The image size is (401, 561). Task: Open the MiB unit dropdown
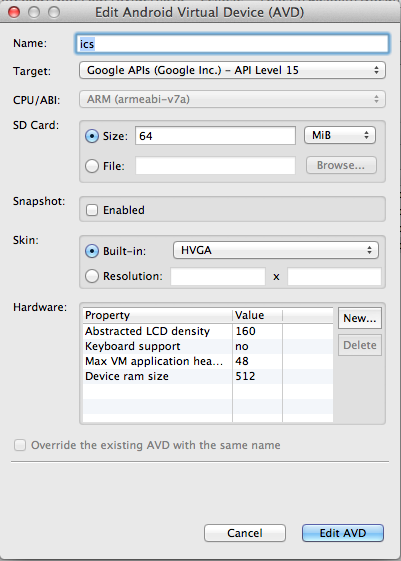tap(339, 135)
